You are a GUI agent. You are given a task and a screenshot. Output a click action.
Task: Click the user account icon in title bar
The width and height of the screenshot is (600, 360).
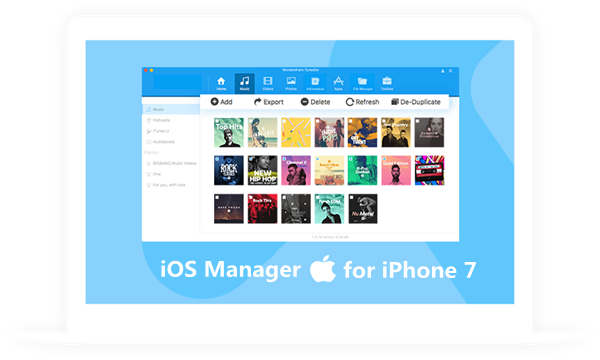(443, 71)
